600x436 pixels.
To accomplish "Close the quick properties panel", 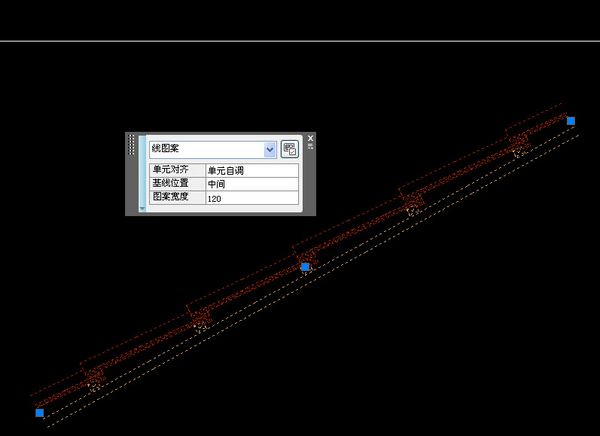I will [x=310, y=138].
